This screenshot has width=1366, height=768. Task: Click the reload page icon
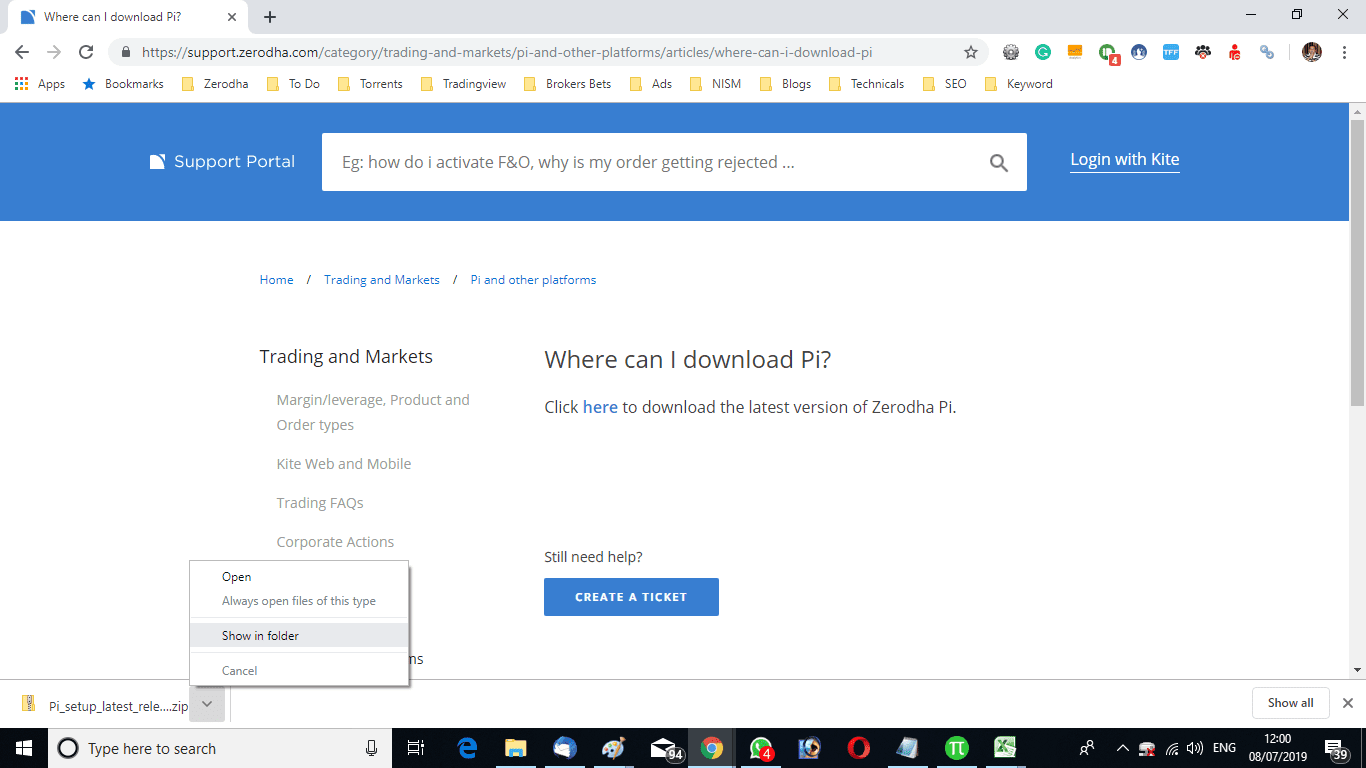point(87,52)
